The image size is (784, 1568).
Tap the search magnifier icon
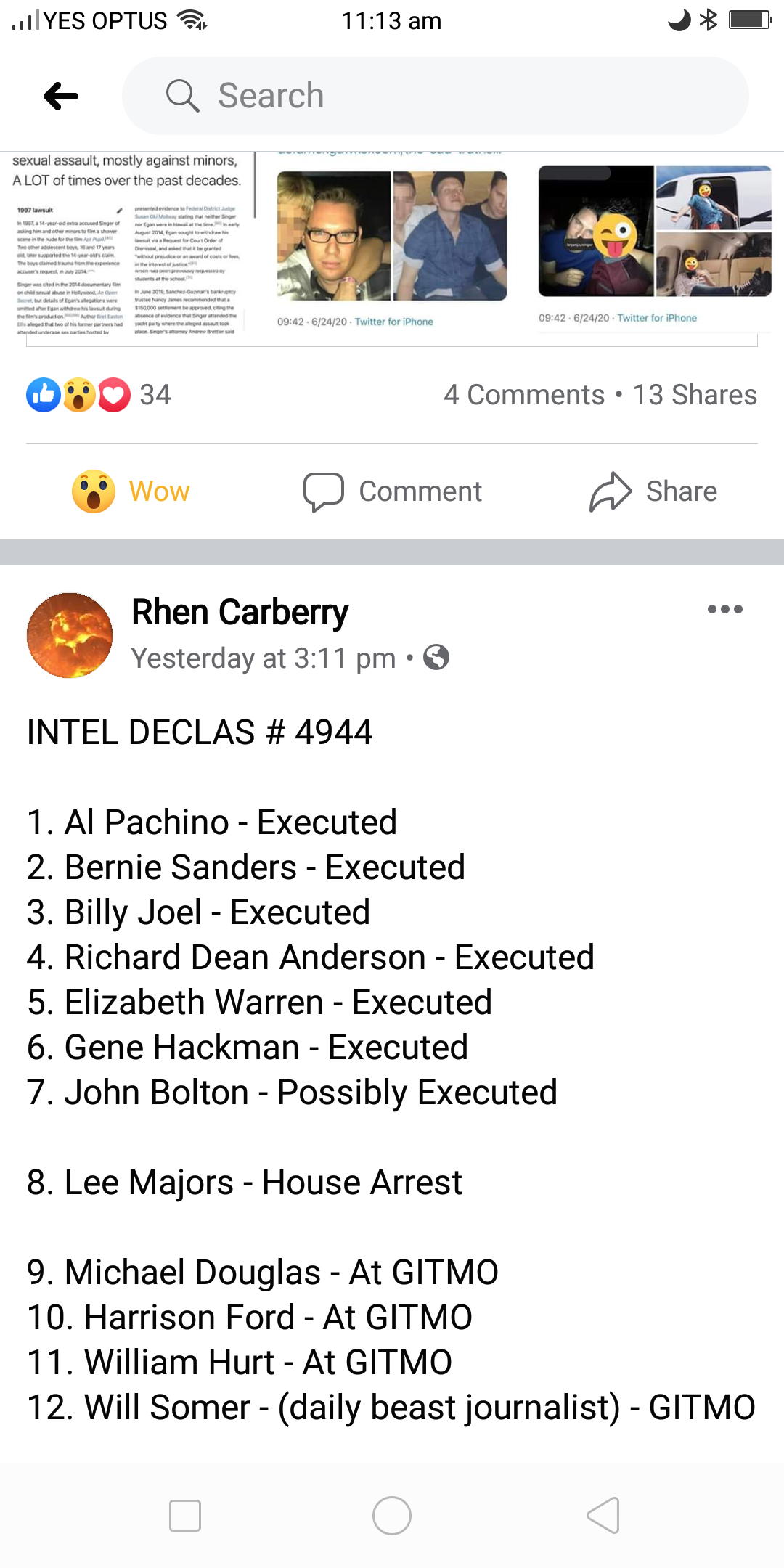point(182,96)
